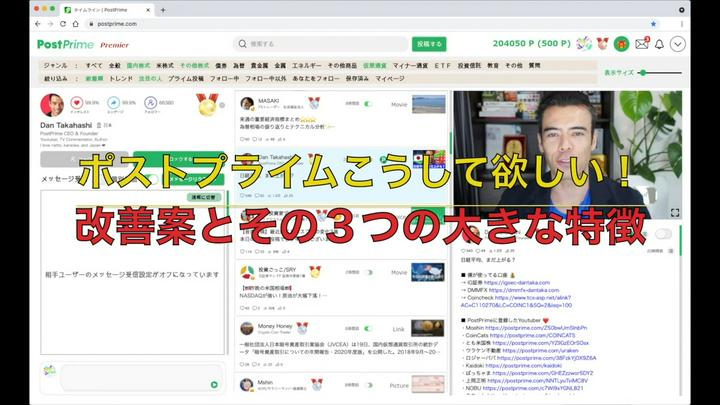Viewport: 720px width, 405px height.
Task: Click the search input field
Action: (x=321, y=44)
